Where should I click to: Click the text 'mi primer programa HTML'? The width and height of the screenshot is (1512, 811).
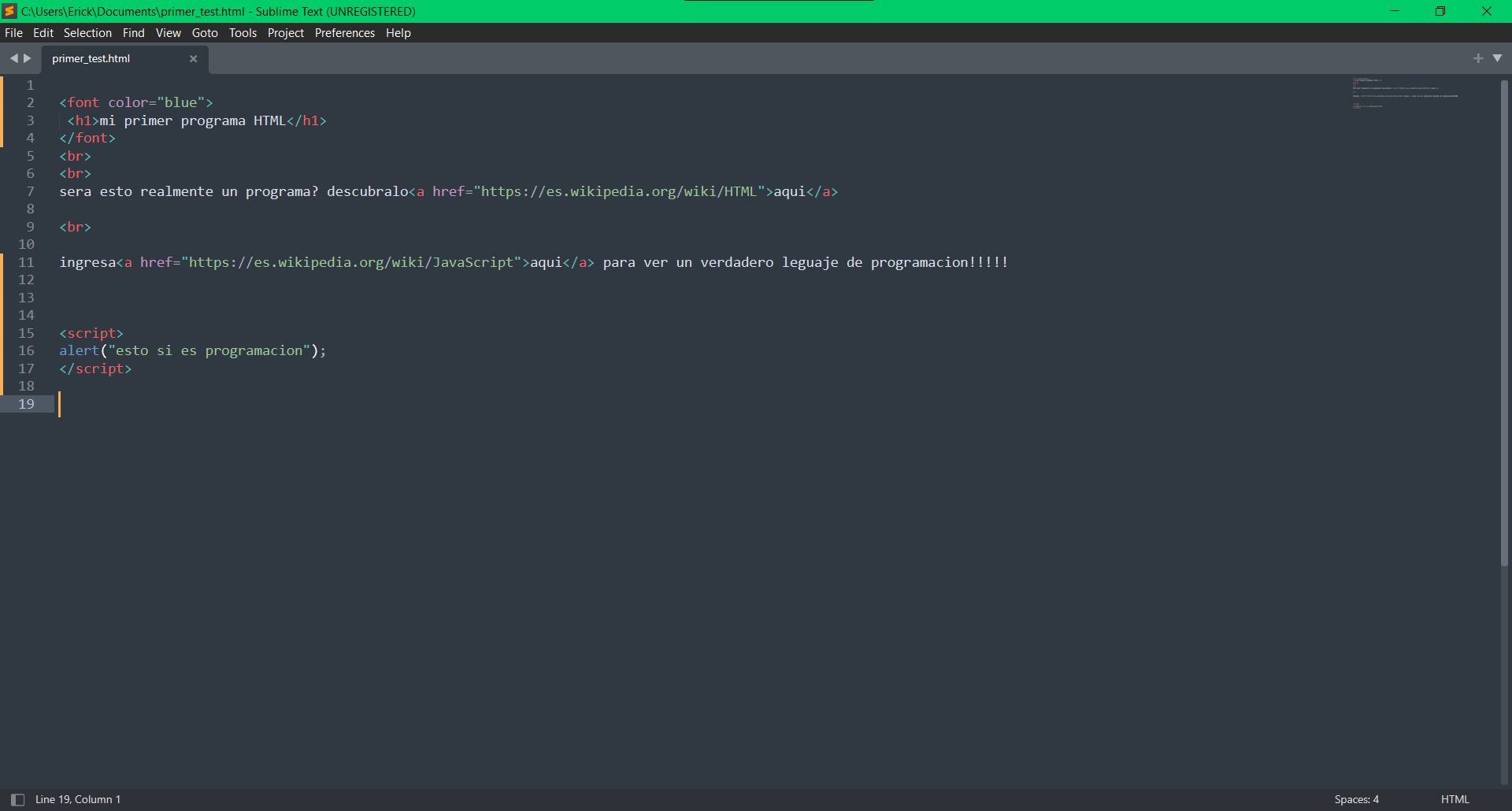[193, 120]
